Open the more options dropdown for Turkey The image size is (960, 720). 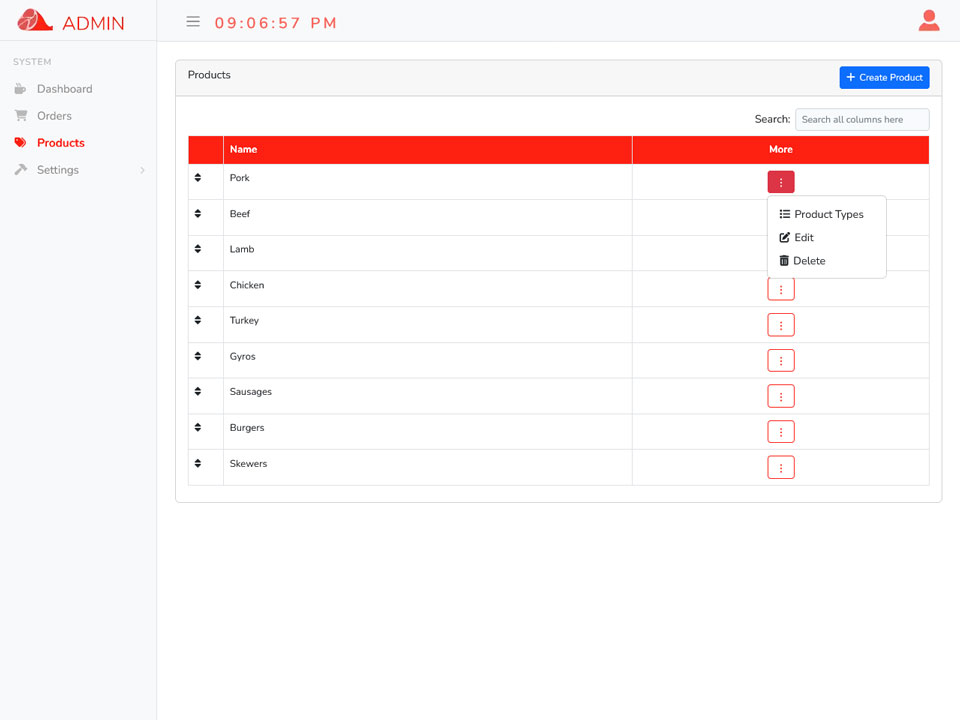[x=781, y=324]
